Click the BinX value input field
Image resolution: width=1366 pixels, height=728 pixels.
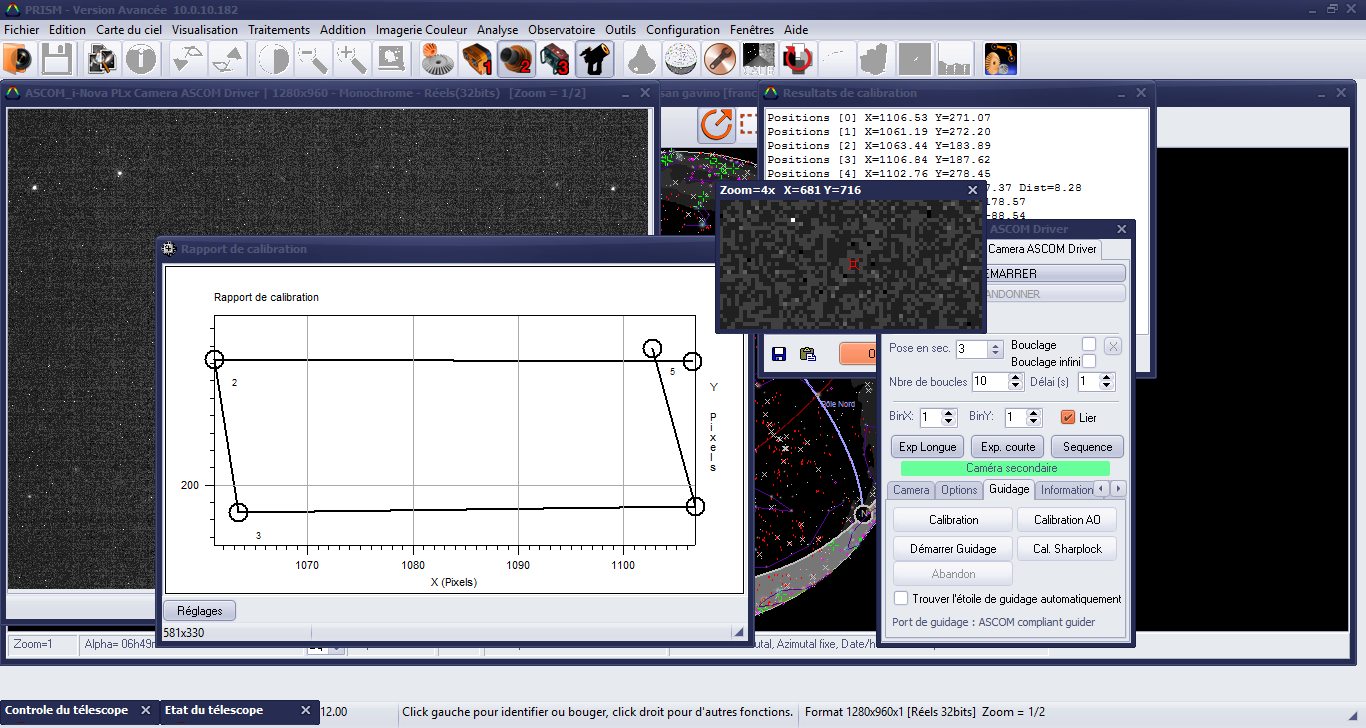click(x=931, y=417)
